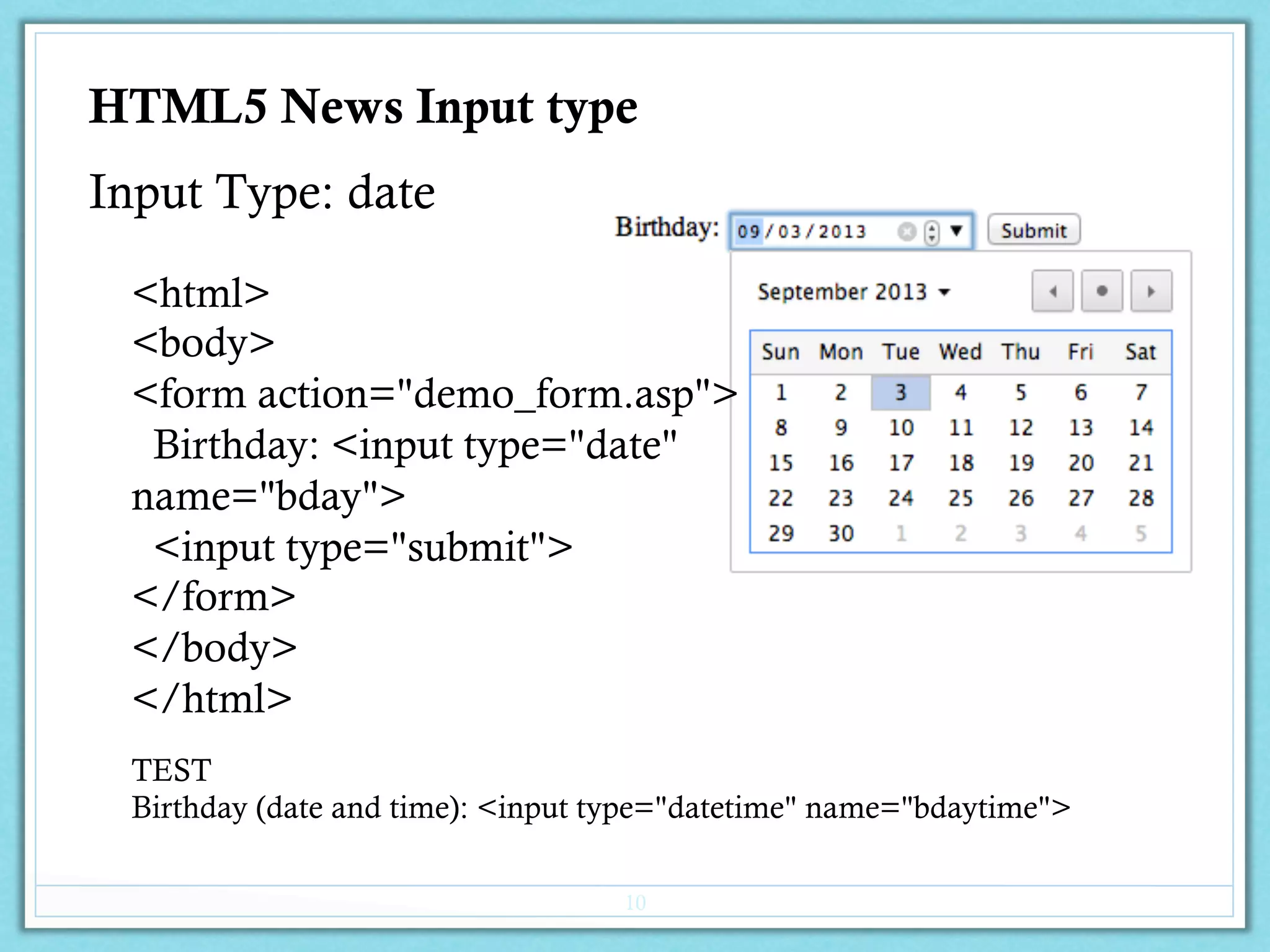The width and height of the screenshot is (1270, 952).
Task: Pick day 23 in the calendar
Action: coord(841,498)
